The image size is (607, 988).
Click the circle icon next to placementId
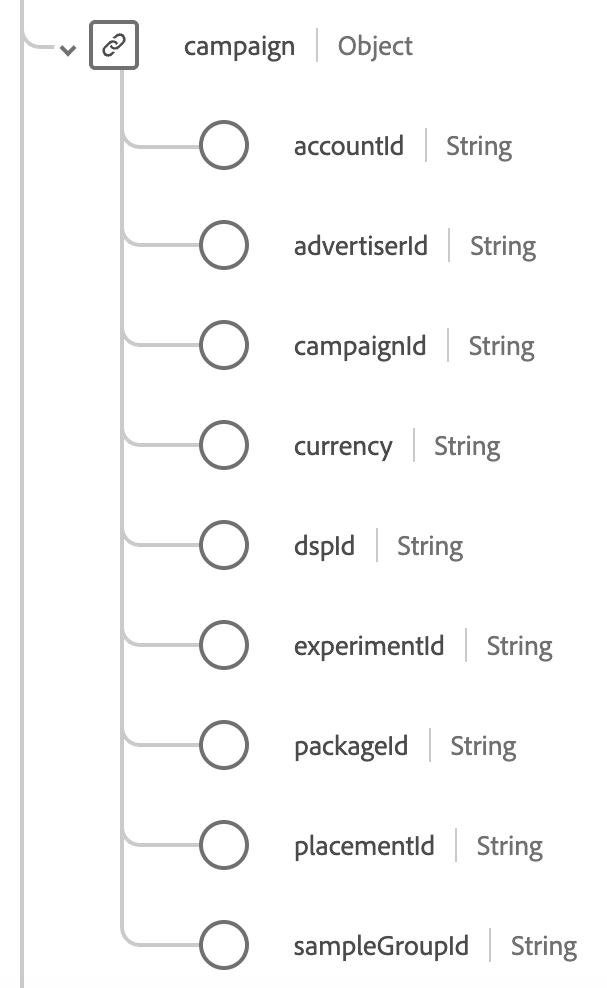pyautogui.click(x=223, y=846)
